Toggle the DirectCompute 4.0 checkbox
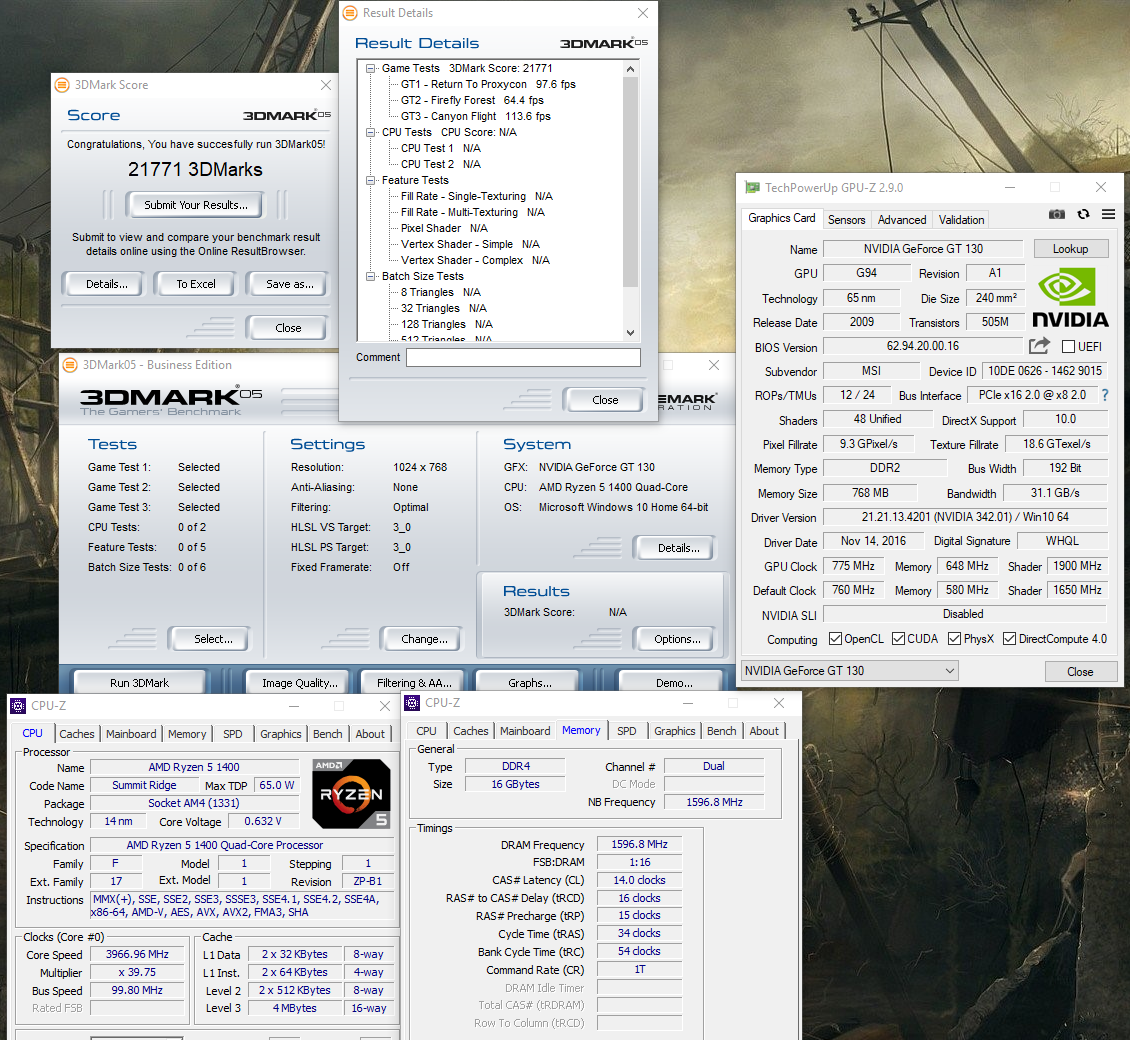1130x1040 pixels. point(1009,639)
